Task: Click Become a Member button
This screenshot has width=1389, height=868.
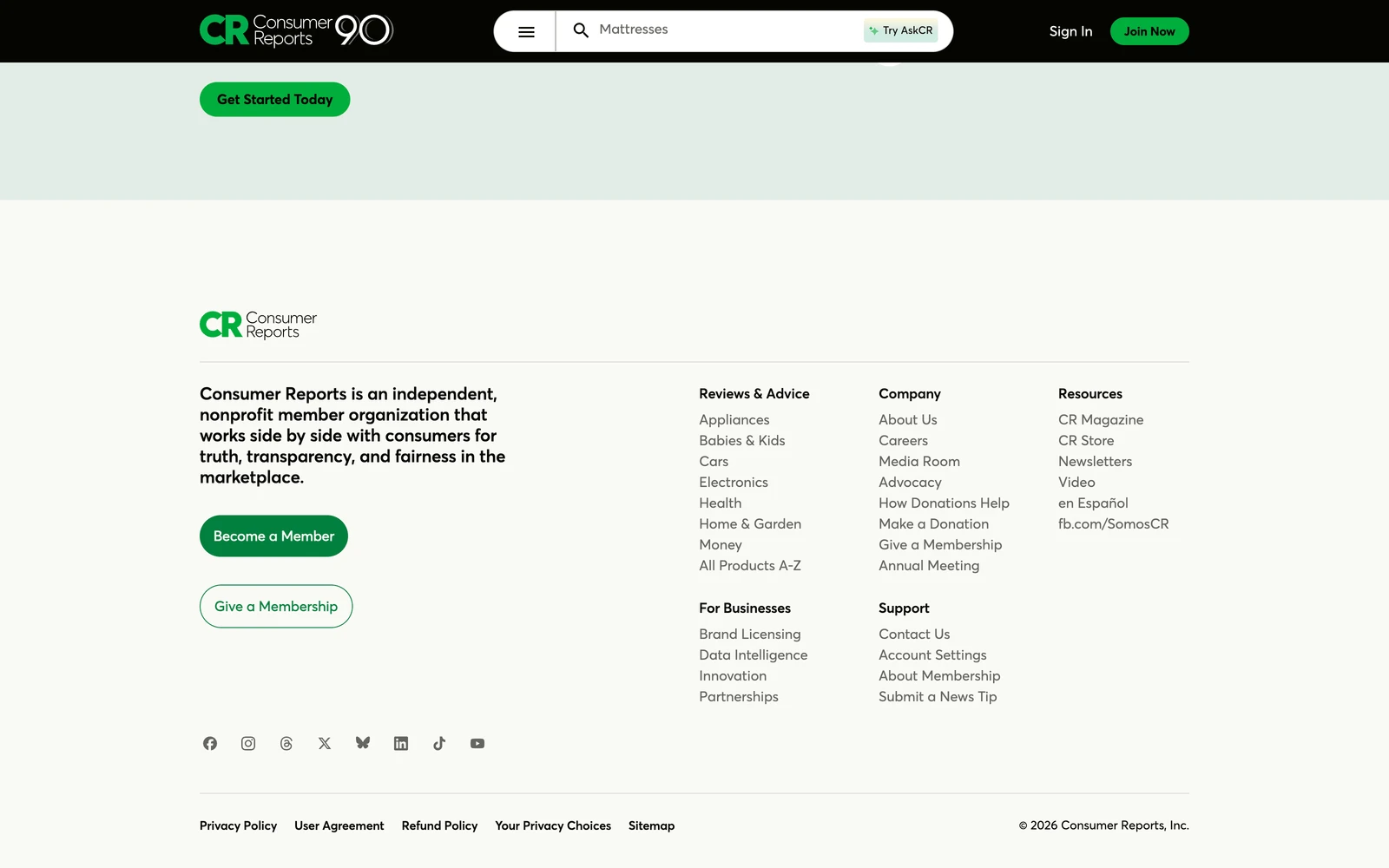Action: 273,536
